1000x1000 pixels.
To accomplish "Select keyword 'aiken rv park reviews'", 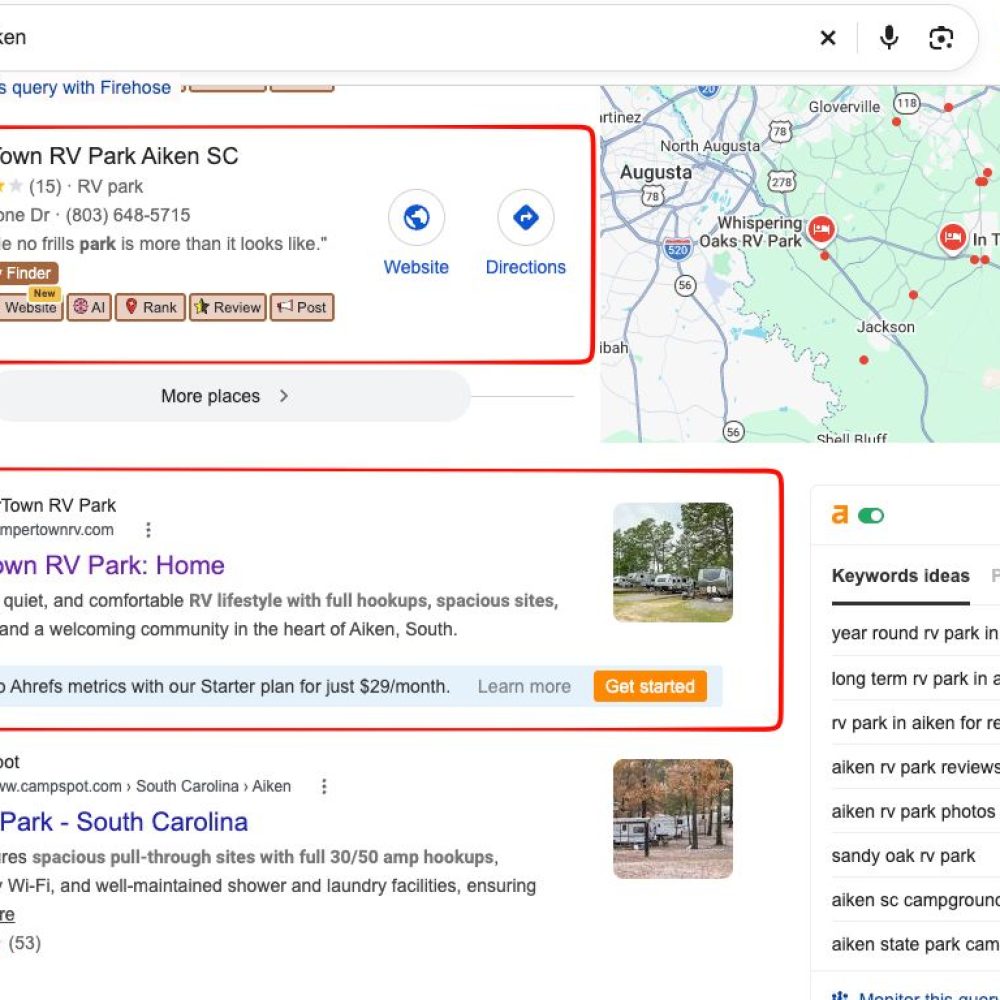I will [916, 767].
